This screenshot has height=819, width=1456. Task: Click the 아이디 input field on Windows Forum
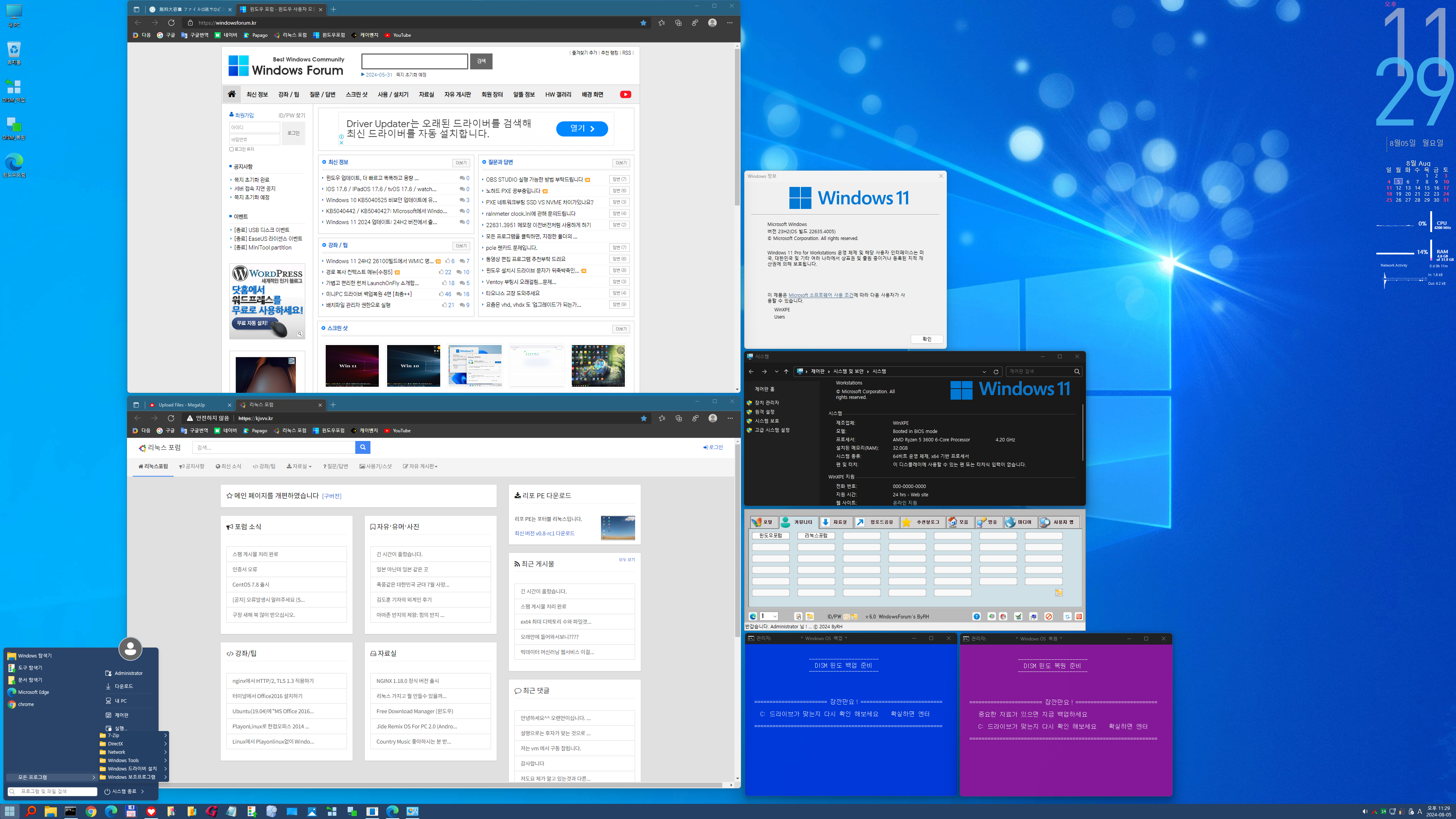(254, 127)
